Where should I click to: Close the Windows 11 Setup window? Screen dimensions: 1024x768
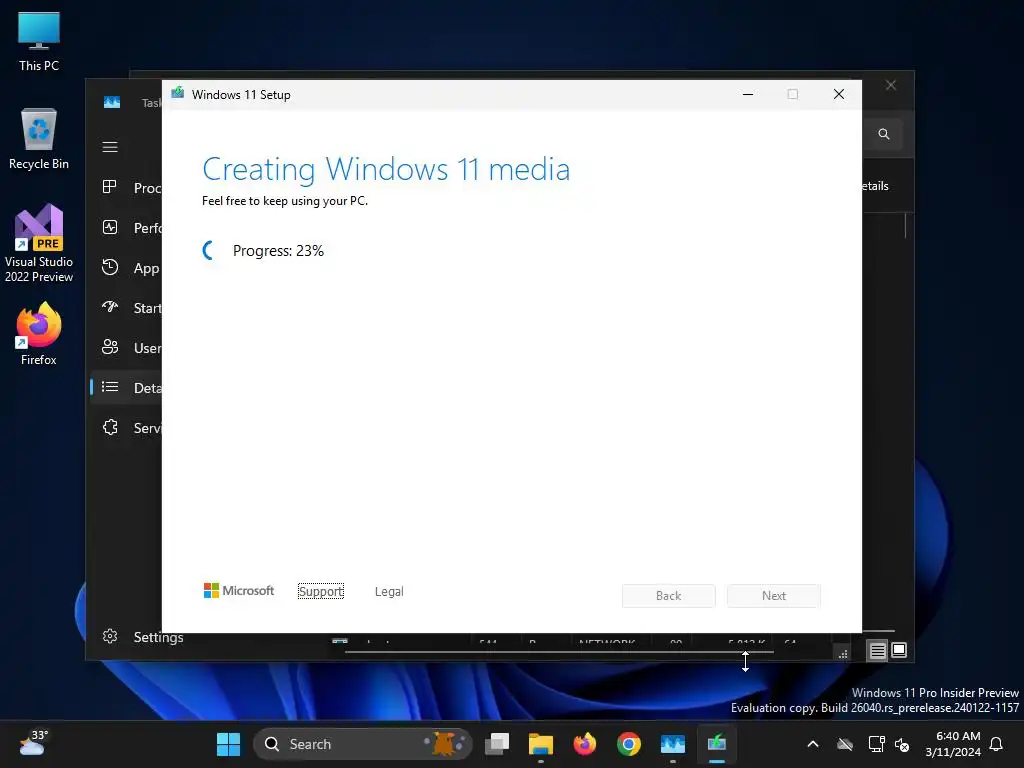[x=839, y=95]
